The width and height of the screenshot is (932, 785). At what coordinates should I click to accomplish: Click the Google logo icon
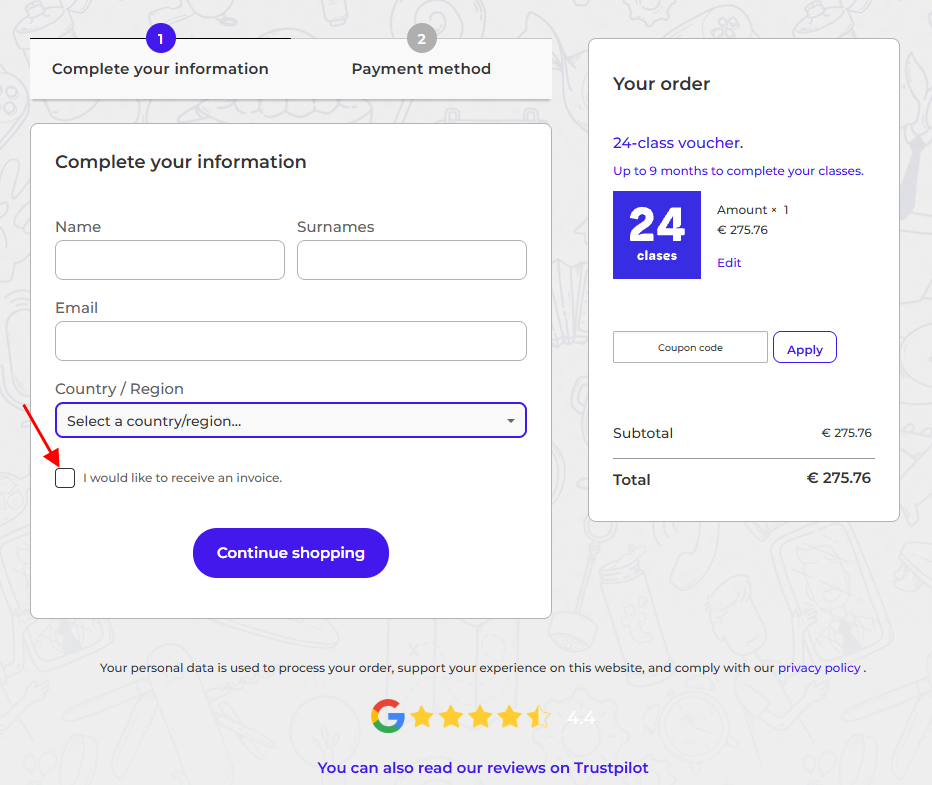[387, 716]
